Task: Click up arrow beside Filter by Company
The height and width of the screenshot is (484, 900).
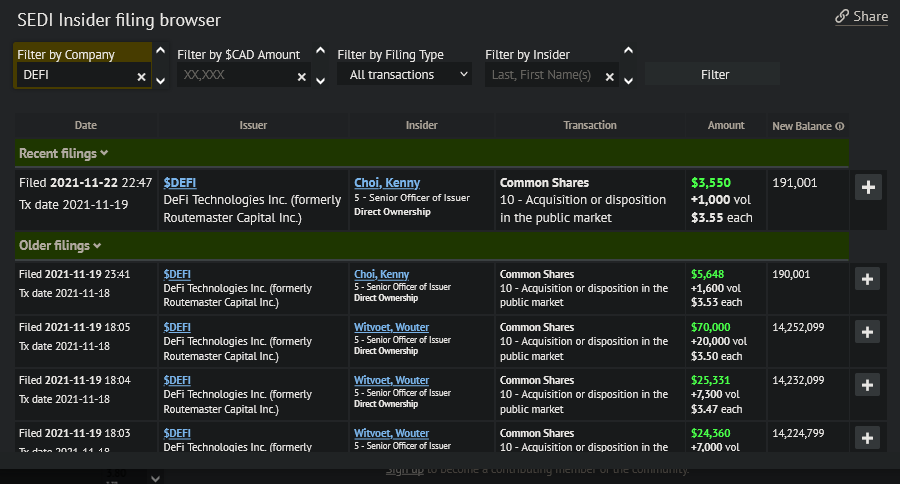Action: (161, 49)
